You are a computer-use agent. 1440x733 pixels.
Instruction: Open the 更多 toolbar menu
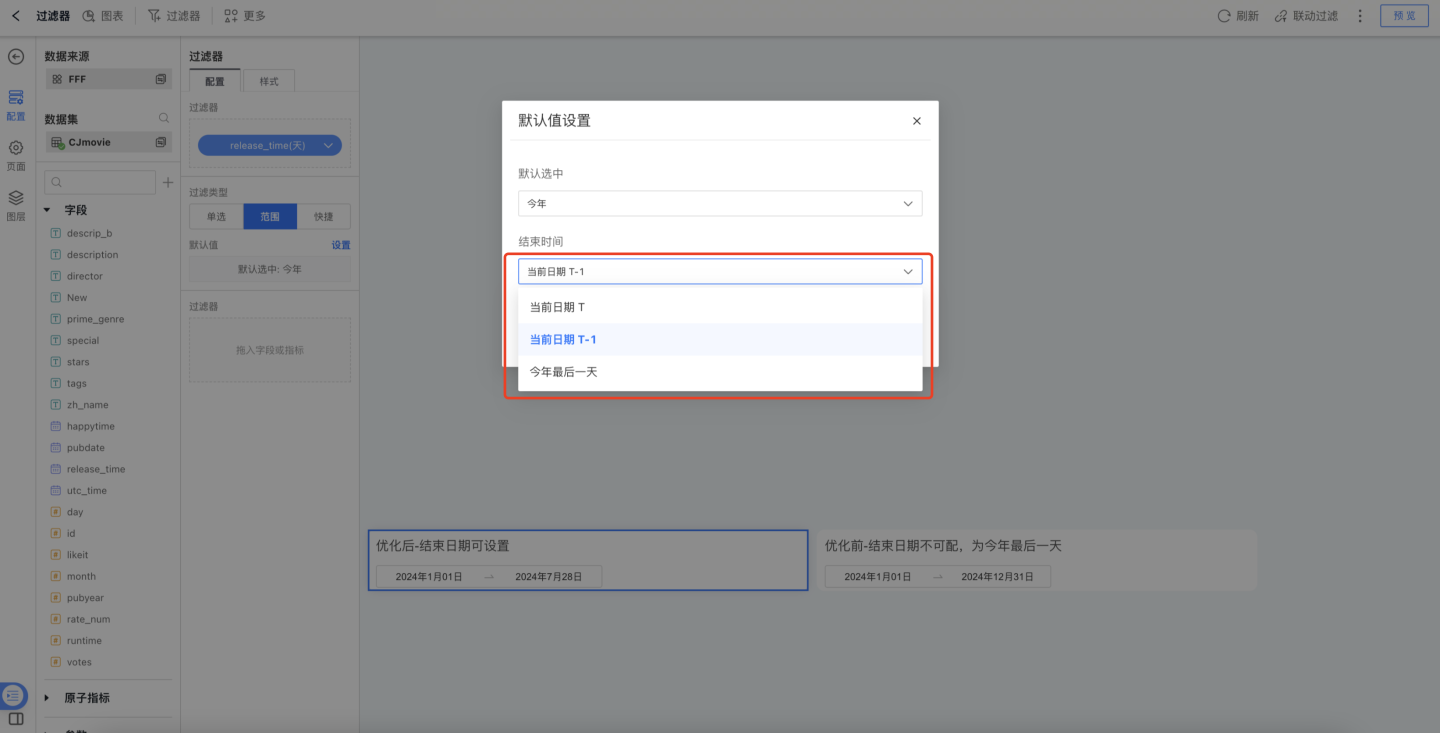pyautogui.click(x=245, y=16)
